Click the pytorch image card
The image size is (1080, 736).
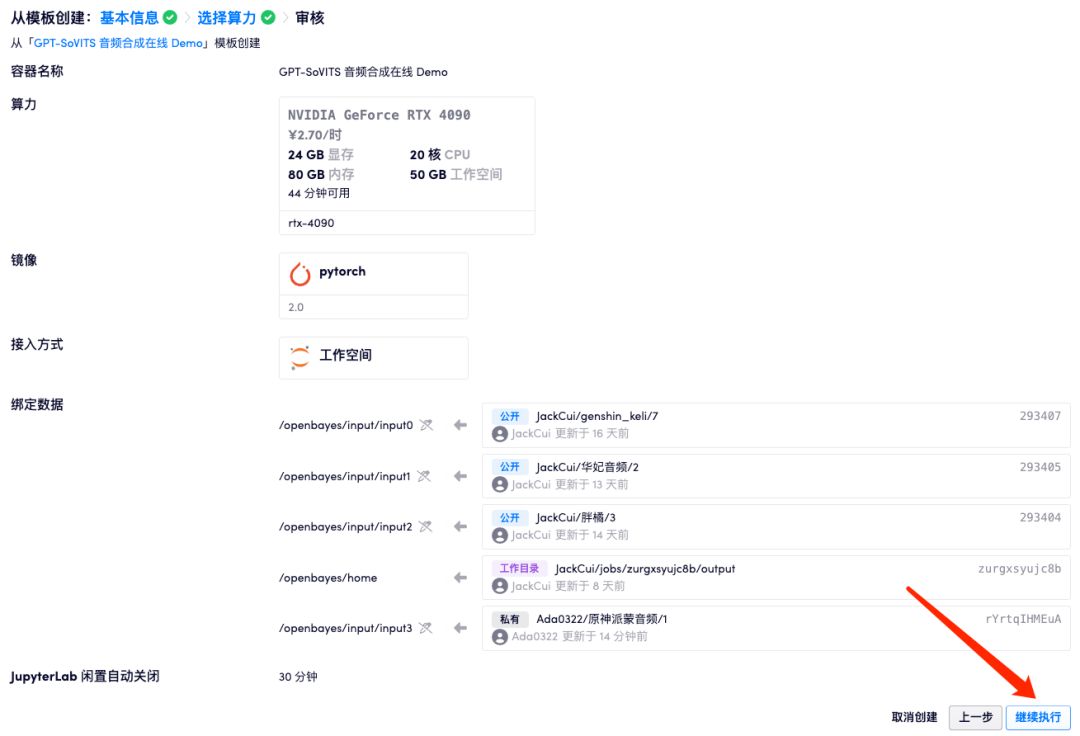coord(373,285)
